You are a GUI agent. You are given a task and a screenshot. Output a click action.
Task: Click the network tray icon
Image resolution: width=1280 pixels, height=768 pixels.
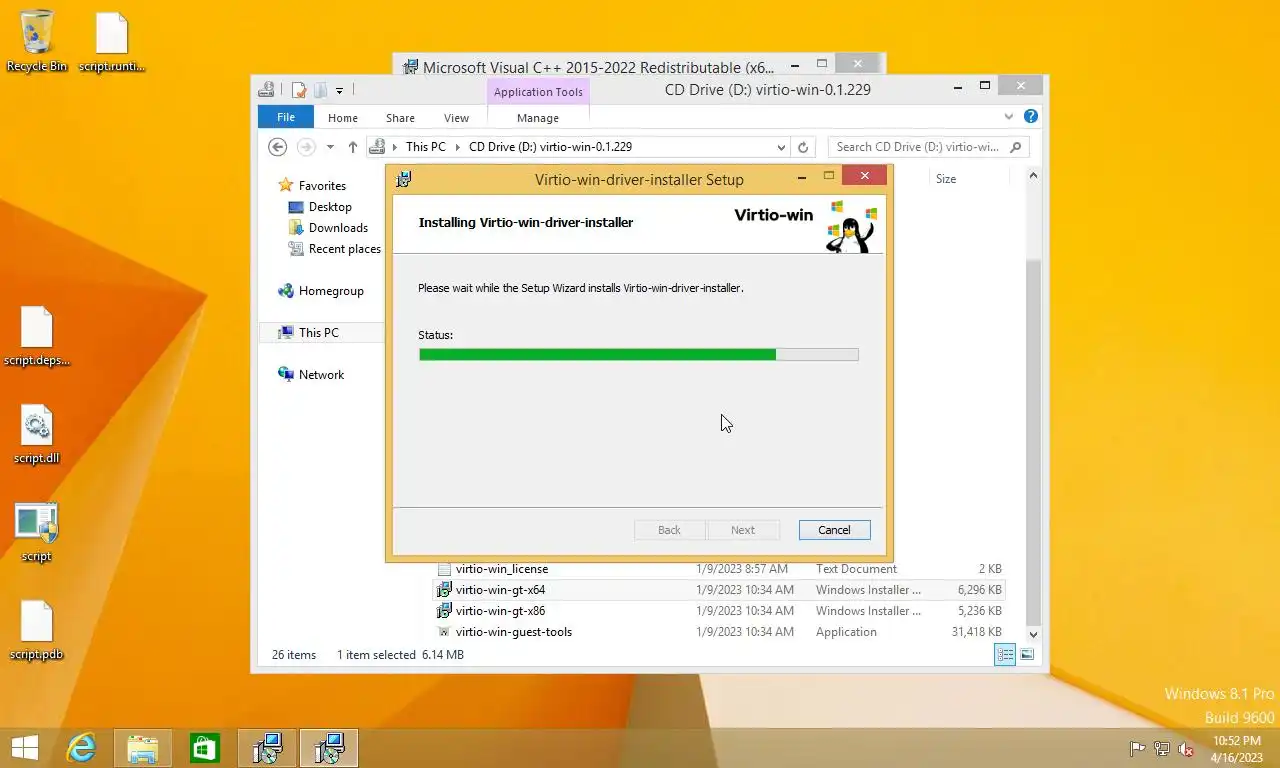(1162, 749)
